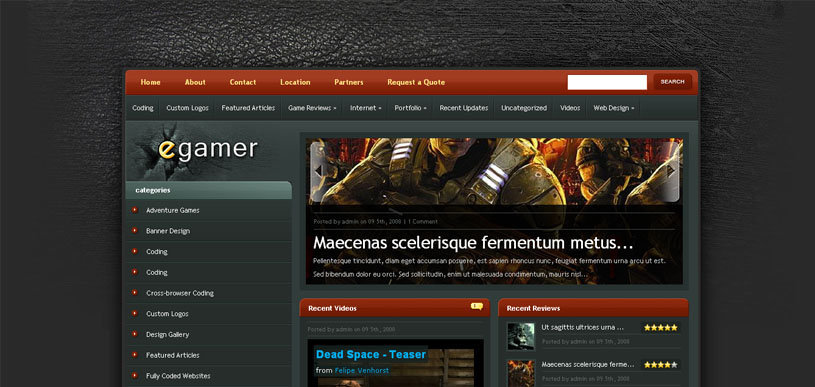815x387 pixels.
Task: Open the Banner Design category link
Action: pos(168,231)
